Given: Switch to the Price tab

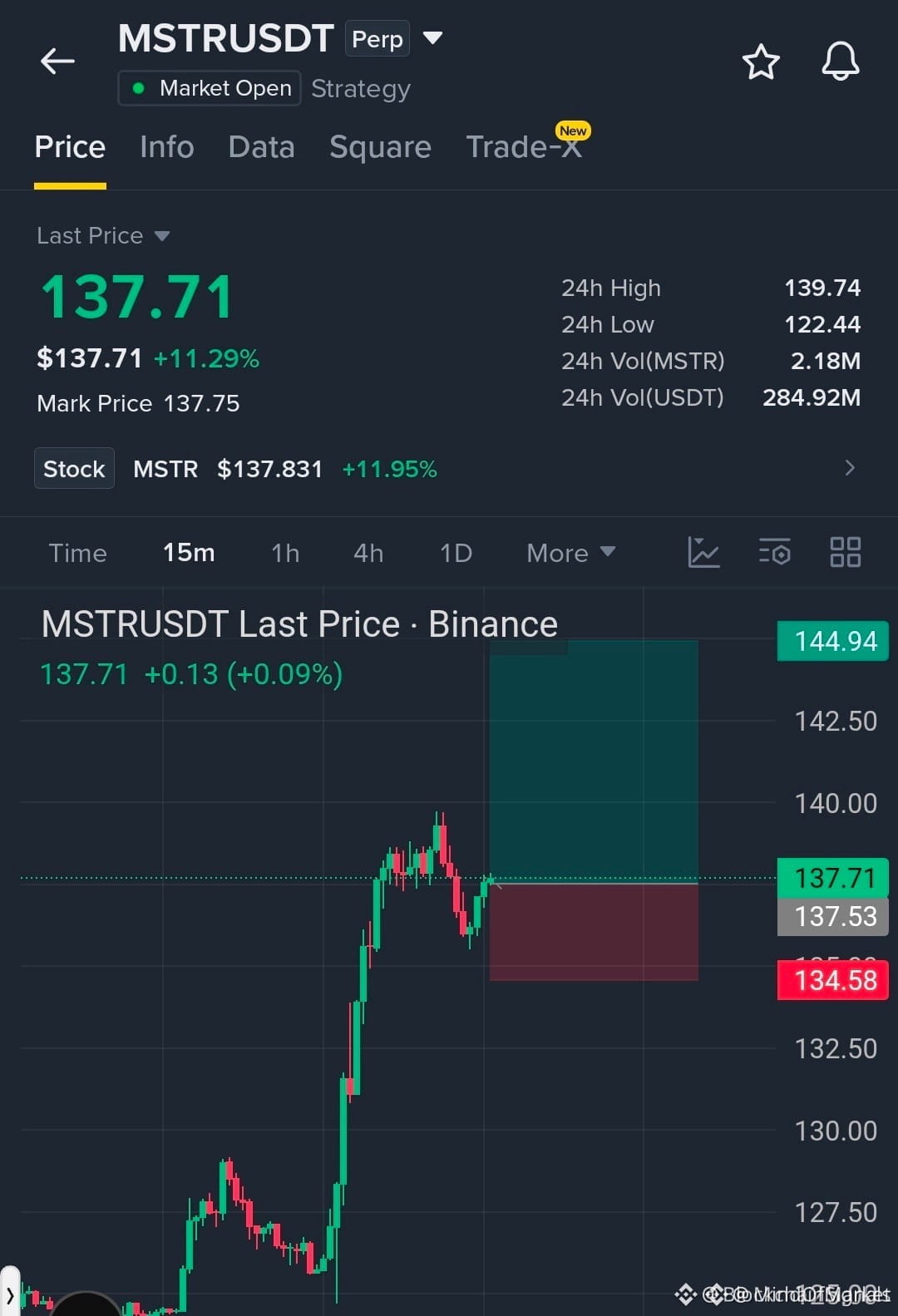Looking at the screenshot, I should tap(70, 147).
